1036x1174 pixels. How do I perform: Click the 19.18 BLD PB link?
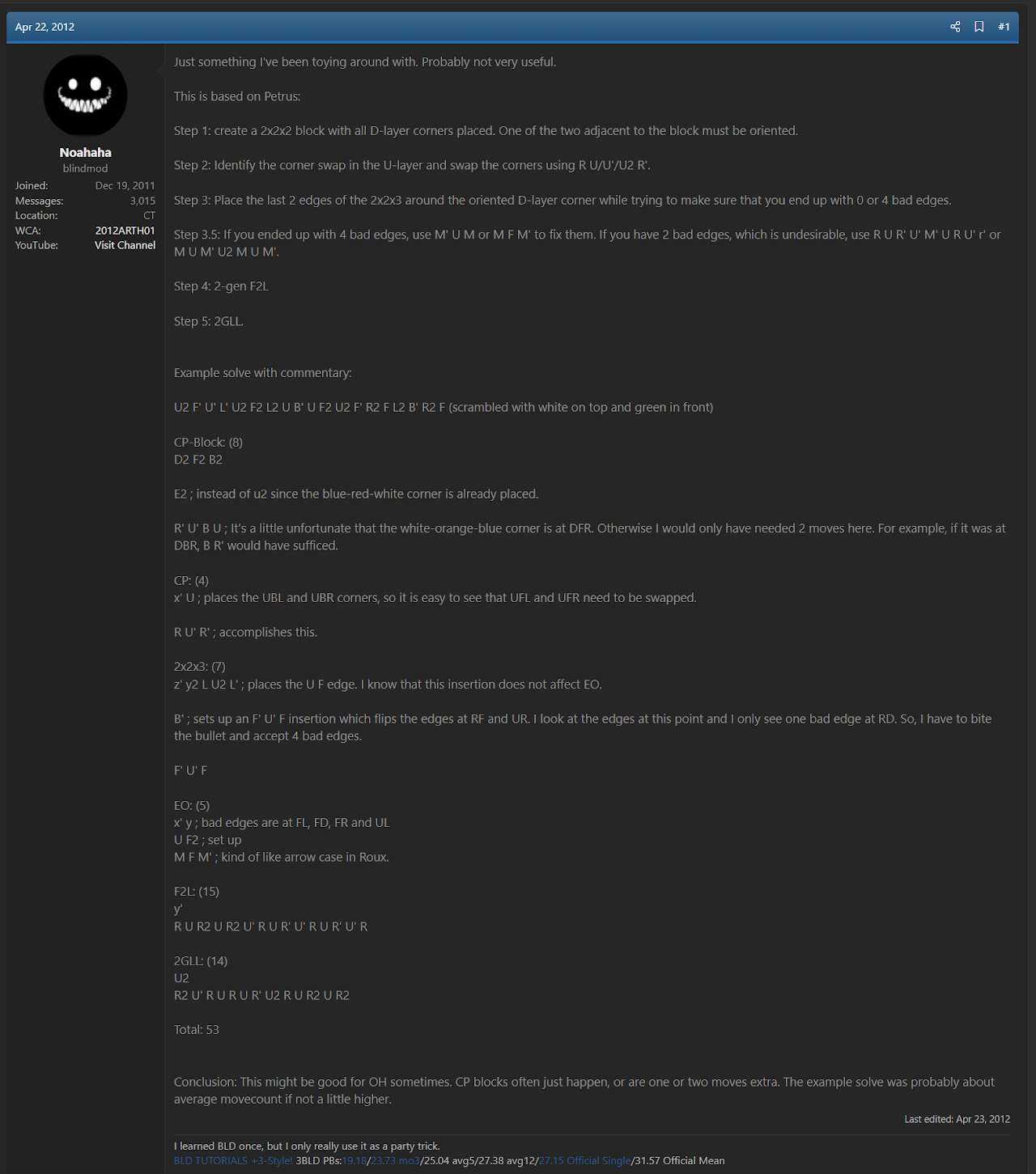pos(355,1160)
